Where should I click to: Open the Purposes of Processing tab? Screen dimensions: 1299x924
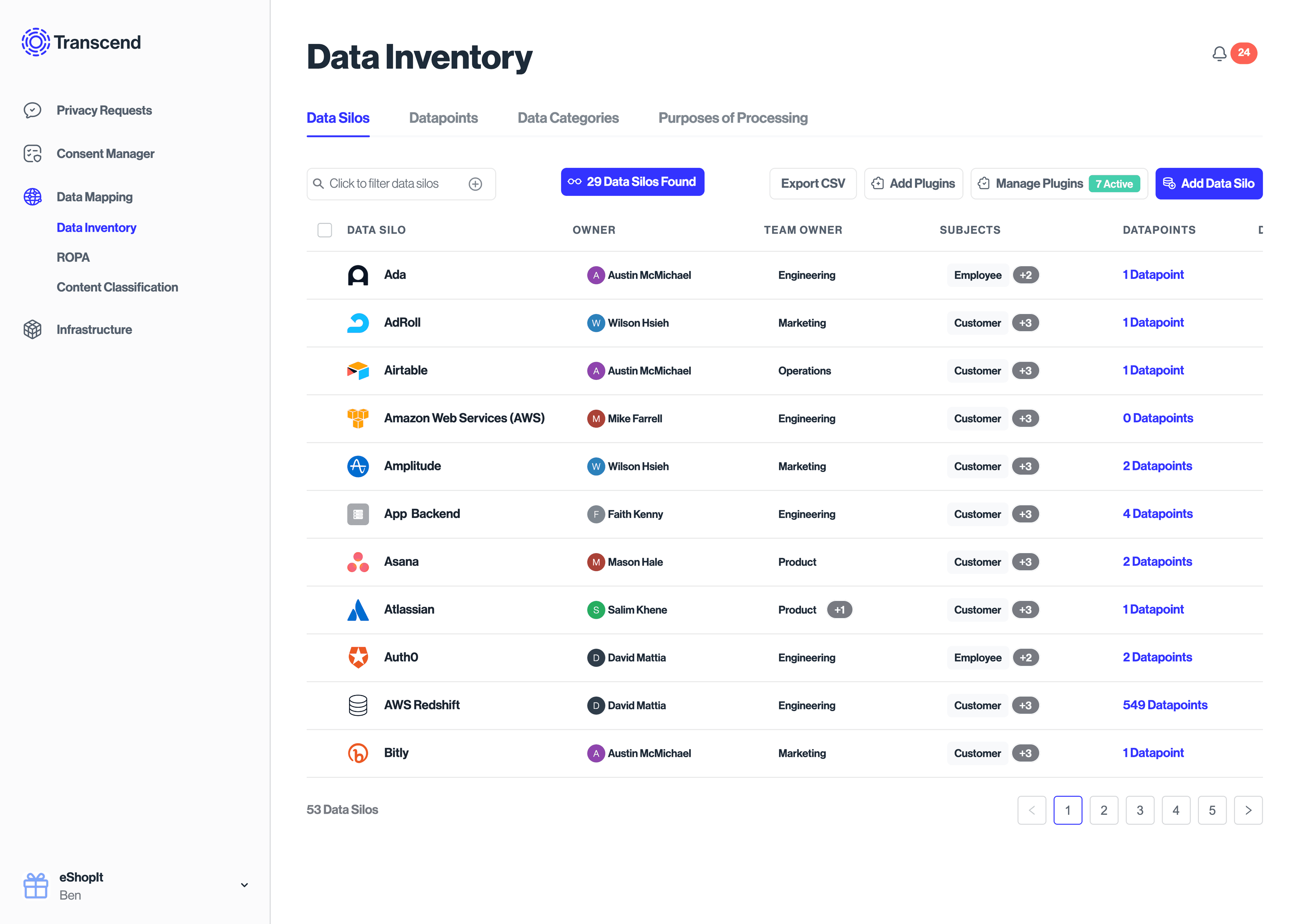coord(732,118)
